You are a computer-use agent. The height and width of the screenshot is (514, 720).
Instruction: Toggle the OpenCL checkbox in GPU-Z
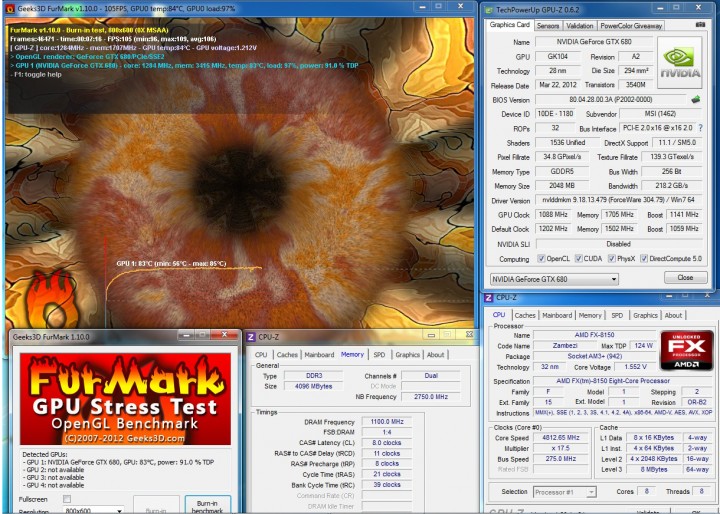click(541, 259)
